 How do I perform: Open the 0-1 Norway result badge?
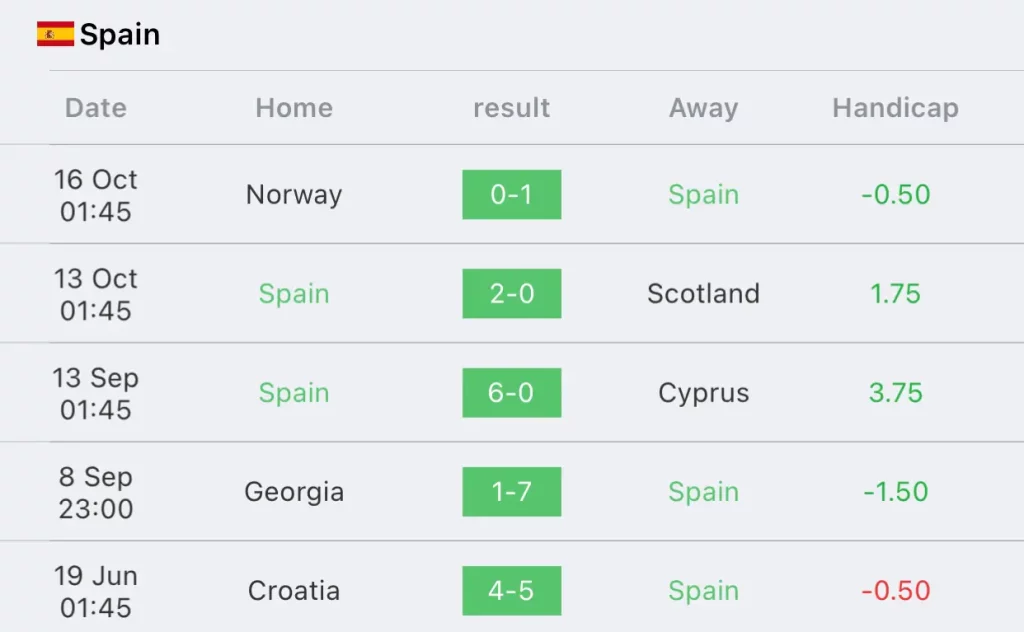point(511,195)
